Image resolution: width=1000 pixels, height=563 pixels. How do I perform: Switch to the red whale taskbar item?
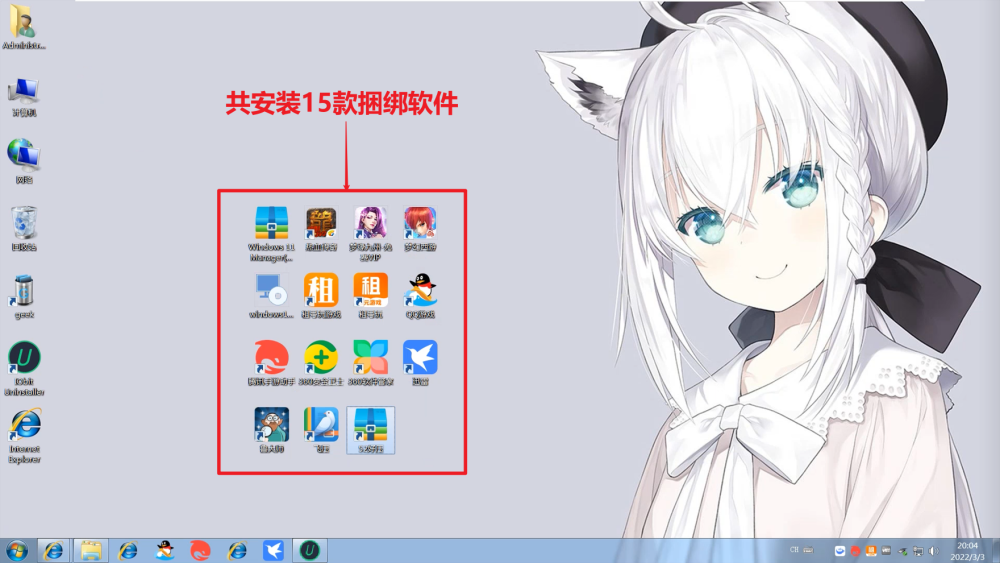[200, 550]
